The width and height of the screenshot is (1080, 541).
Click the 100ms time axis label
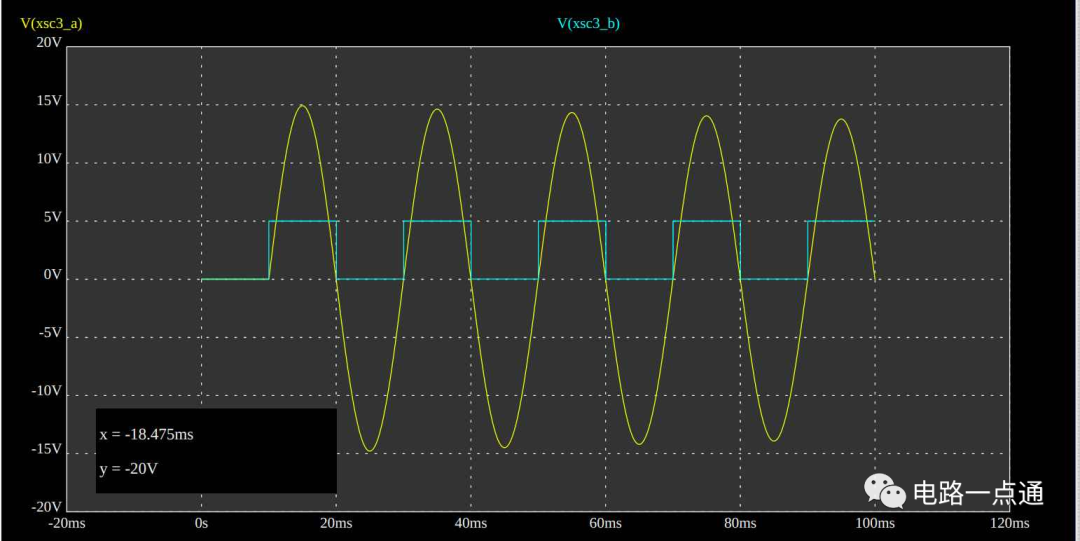tap(874, 523)
